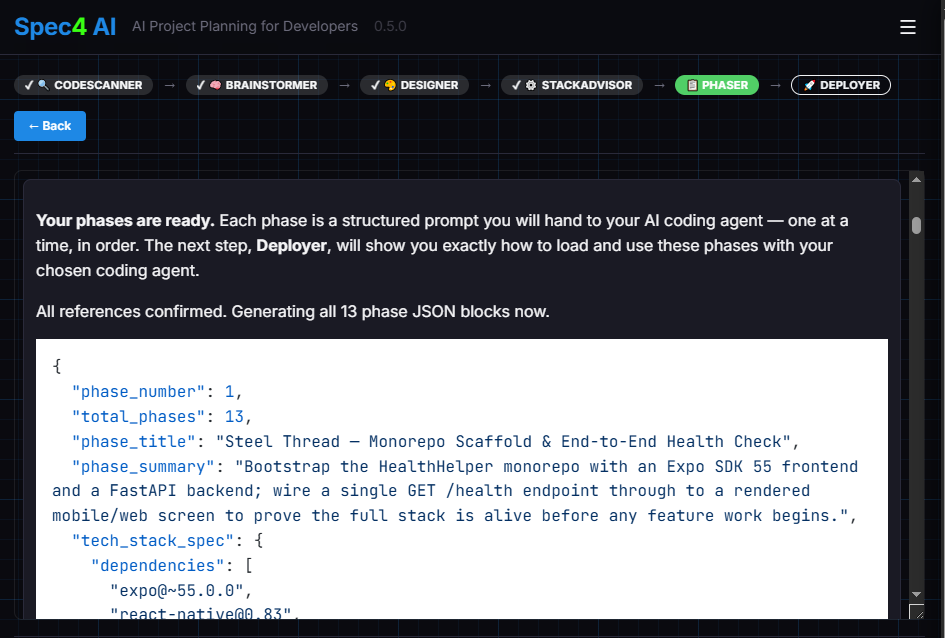Click the vertical scrollbar thumb
This screenshot has width=945, height=638.
tap(916, 225)
